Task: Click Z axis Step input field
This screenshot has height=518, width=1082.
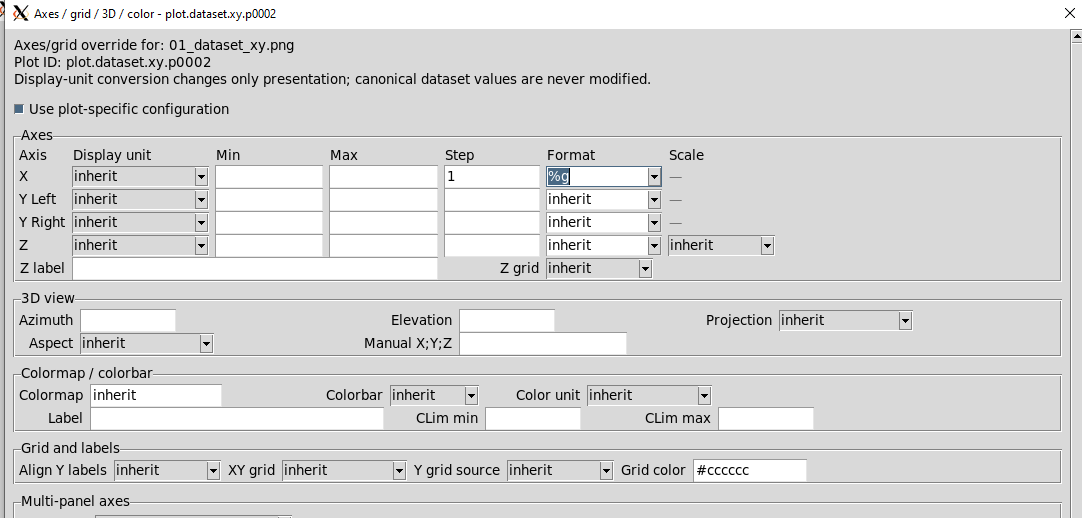Action: [x=492, y=245]
